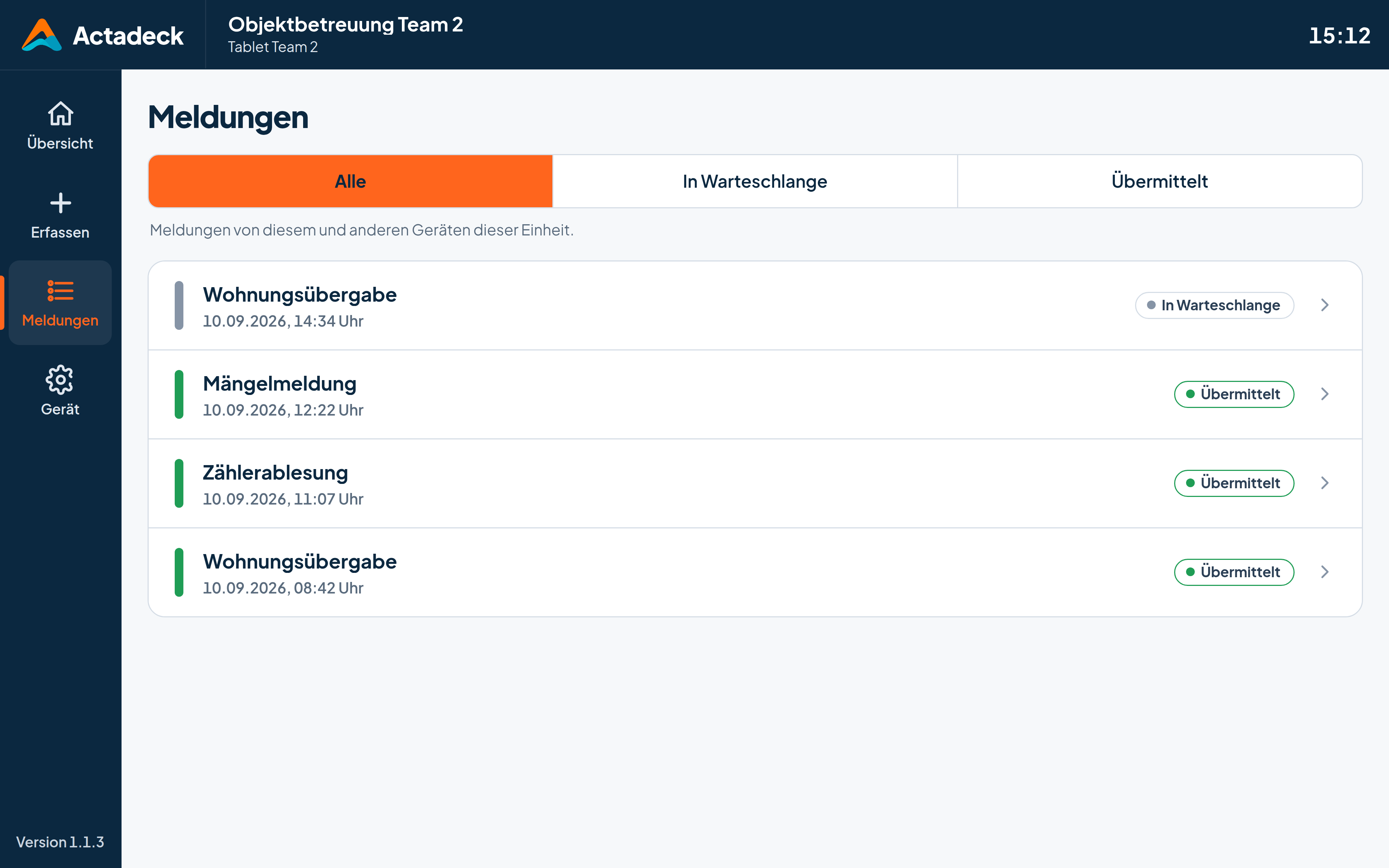Click the Objektbetreuung Team 2 heading
The image size is (1389, 868).
pyautogui.click(x=345, y=25)
